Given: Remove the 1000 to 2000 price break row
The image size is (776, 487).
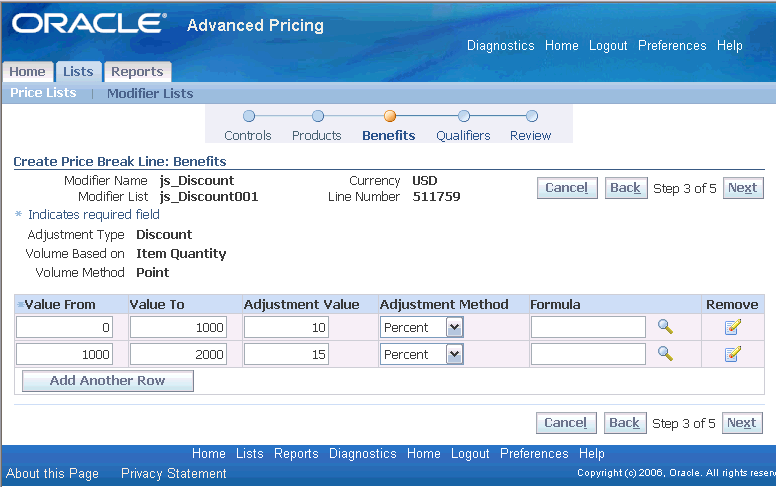Looking at the screenshot, I should 732,354.
